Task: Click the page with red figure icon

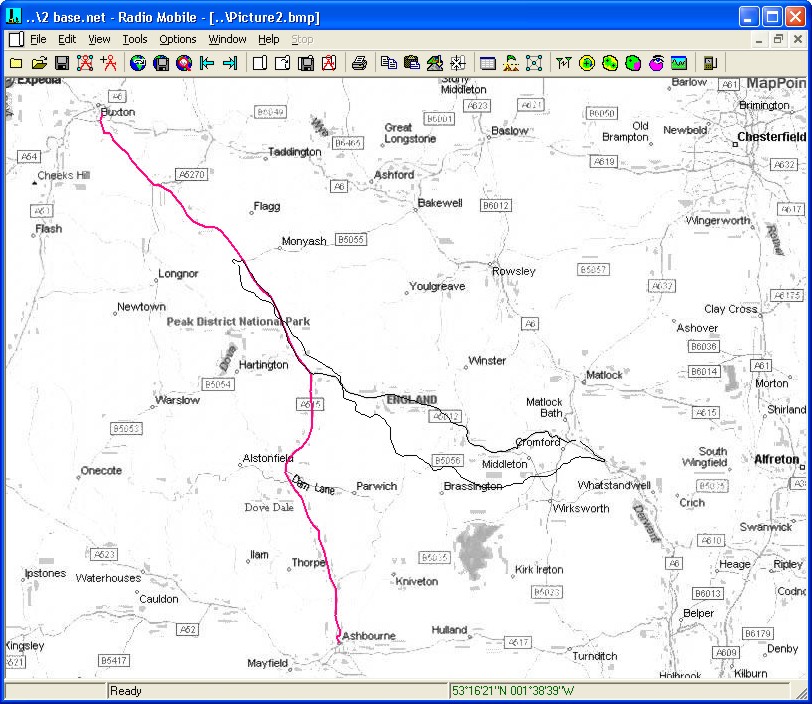Action: 329,63
